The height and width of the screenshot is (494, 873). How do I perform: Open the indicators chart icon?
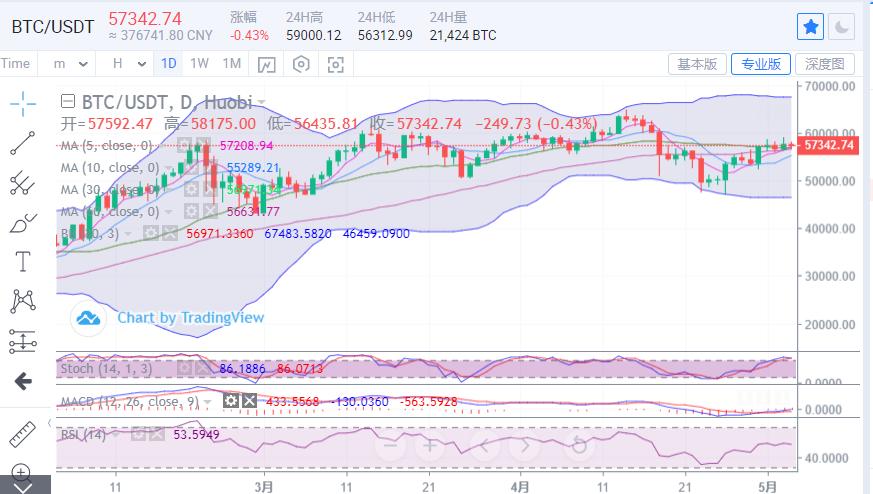point(266,65)
